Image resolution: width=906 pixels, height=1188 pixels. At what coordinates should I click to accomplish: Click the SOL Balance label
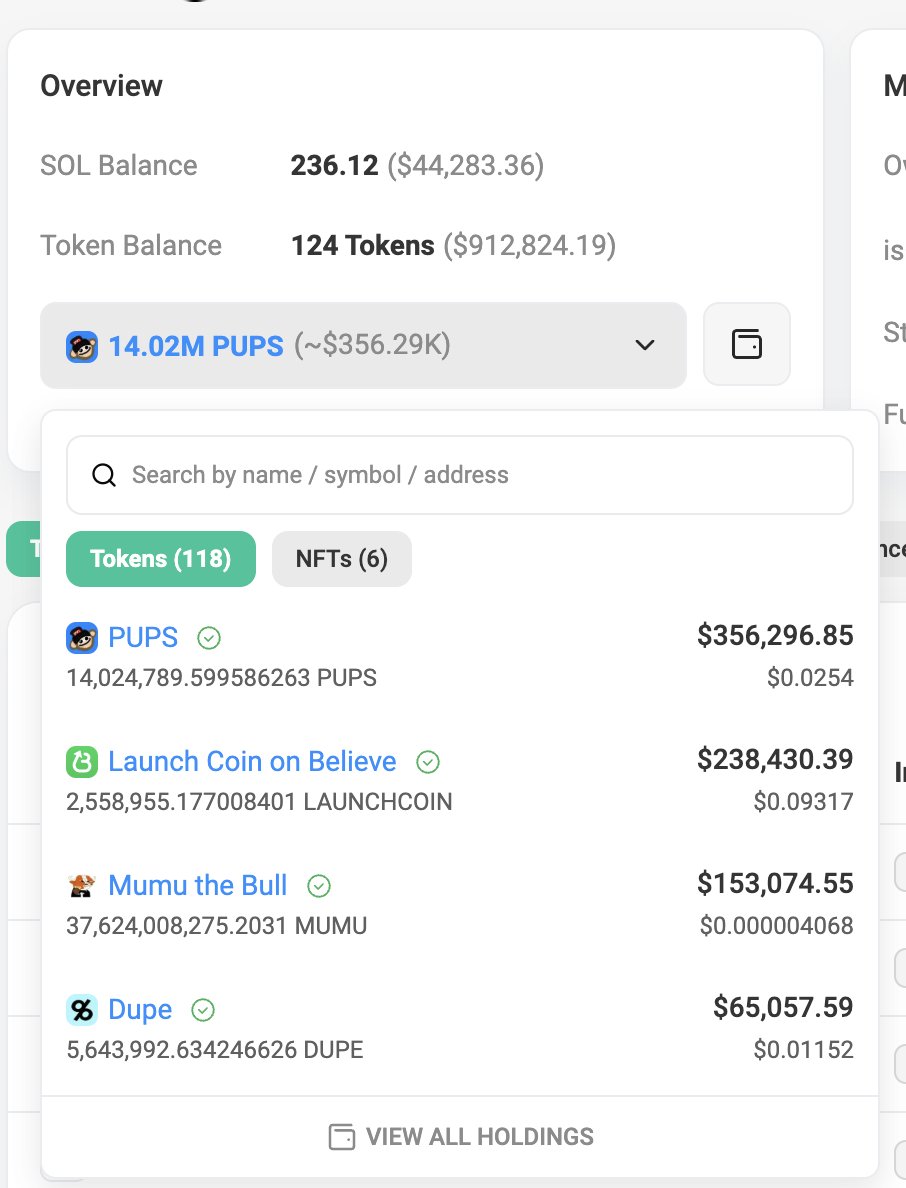(x=119, y=165)
